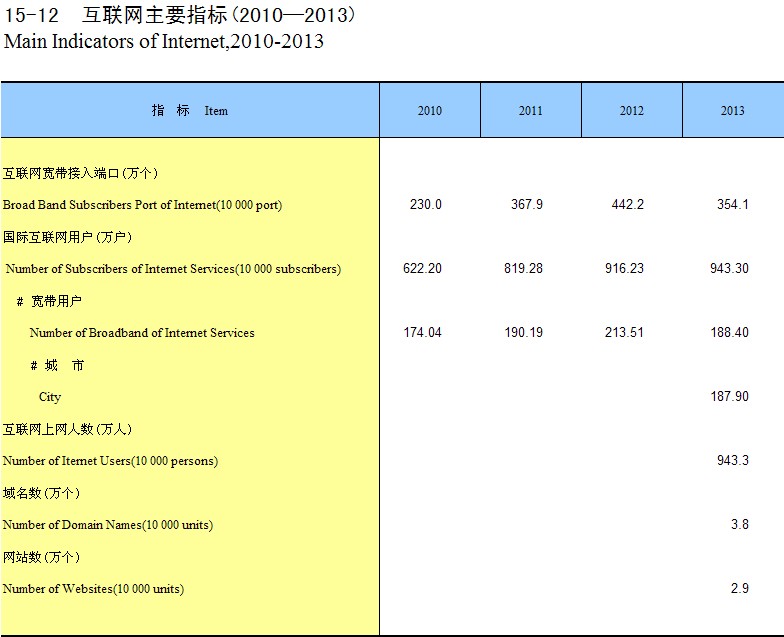The width and height of the screenshot is (784, 637).
Task: Click the 2010 column header
Action: point(430,111)
